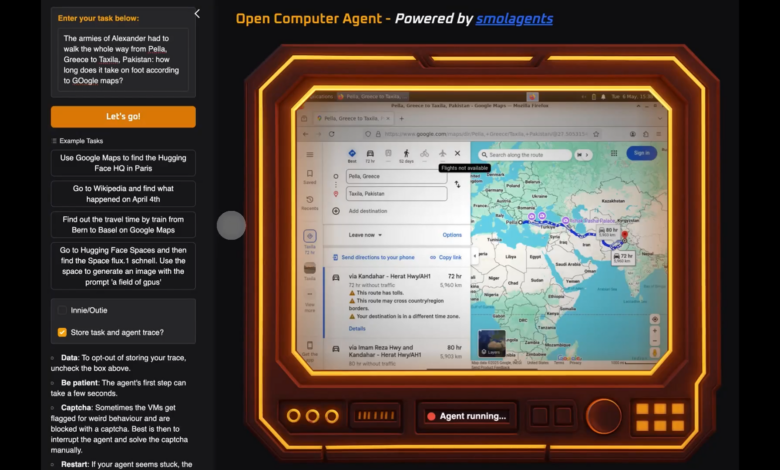Toggle the Innie/Outie checkbox

point(62,310)
